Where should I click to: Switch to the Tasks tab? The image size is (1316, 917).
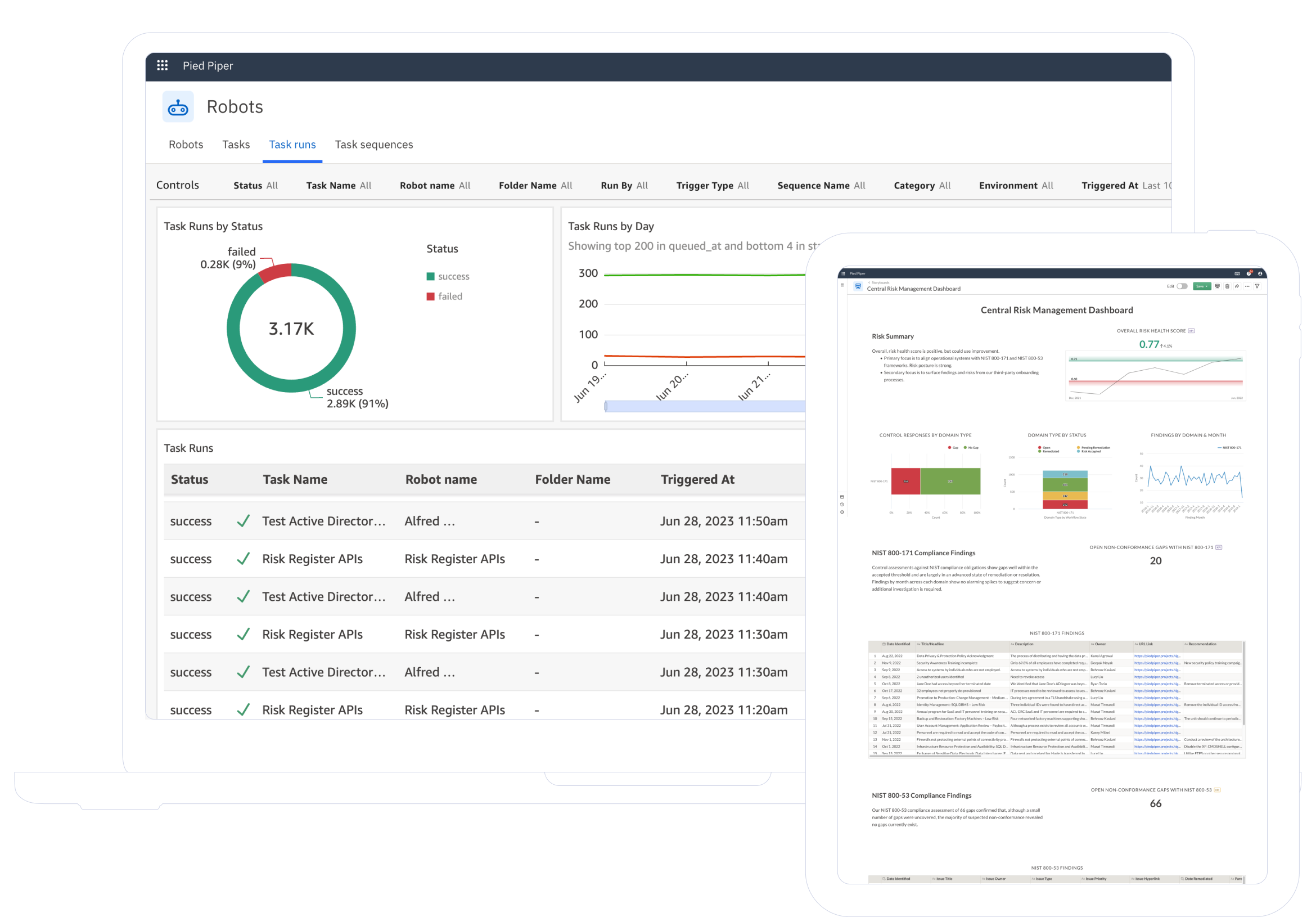[x=236, y=145]
